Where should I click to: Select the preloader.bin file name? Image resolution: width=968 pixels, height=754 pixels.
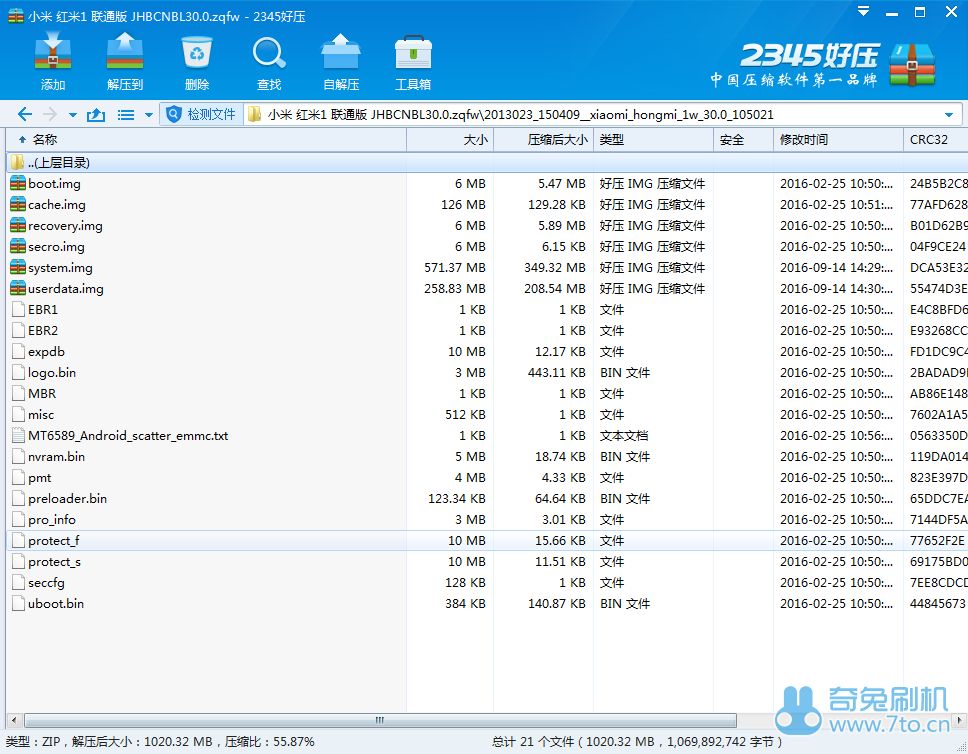pyautogui.click(x=67, y=498)
